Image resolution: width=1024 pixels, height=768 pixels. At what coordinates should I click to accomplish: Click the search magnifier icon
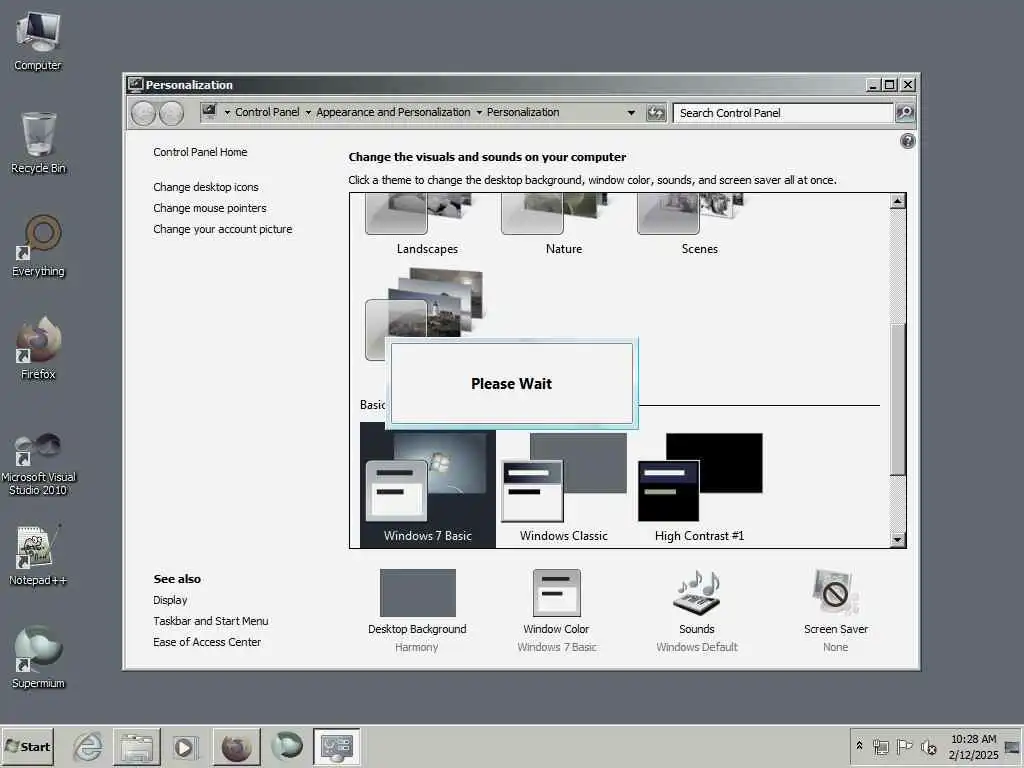[904, 113]
